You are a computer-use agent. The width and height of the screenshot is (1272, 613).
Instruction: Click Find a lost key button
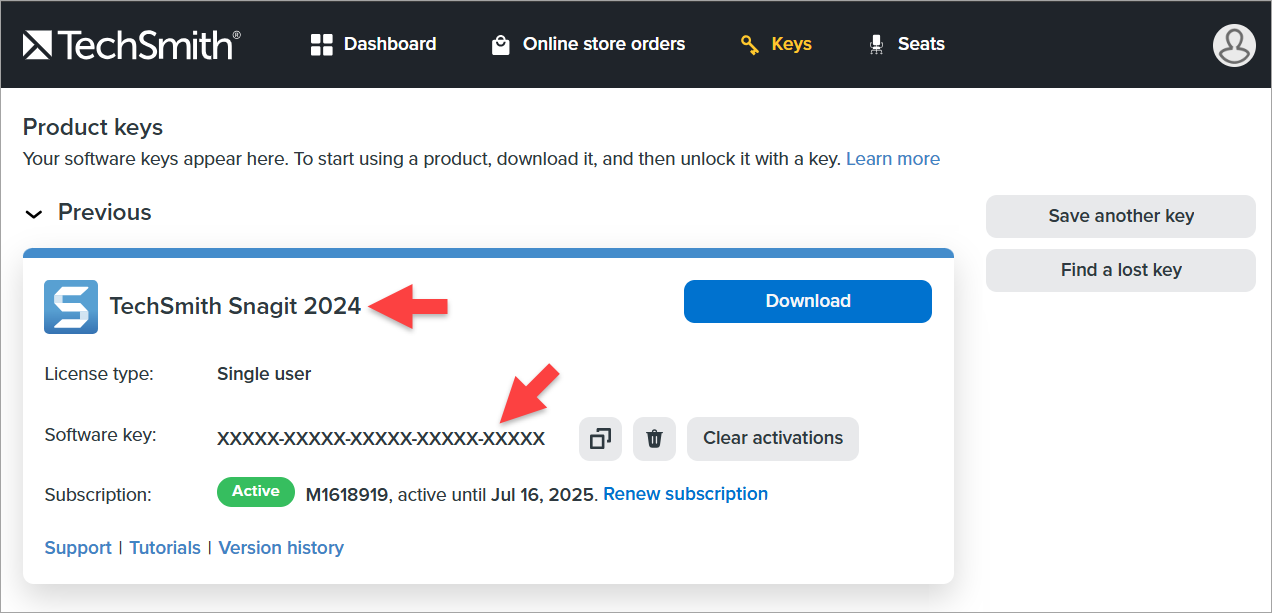[x=1121, y=270]
